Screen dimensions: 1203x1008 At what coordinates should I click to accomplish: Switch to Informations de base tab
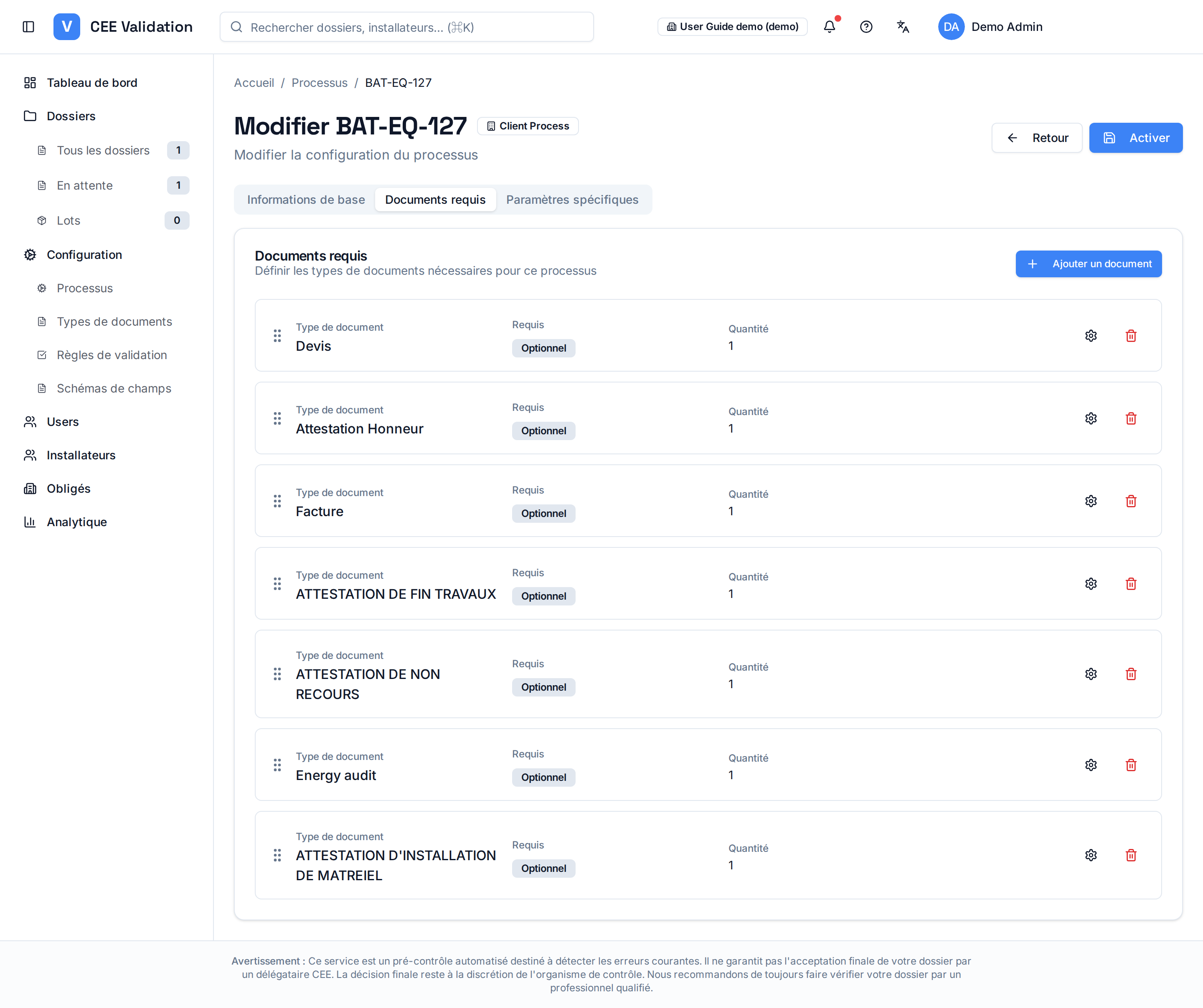coord(306,199)
